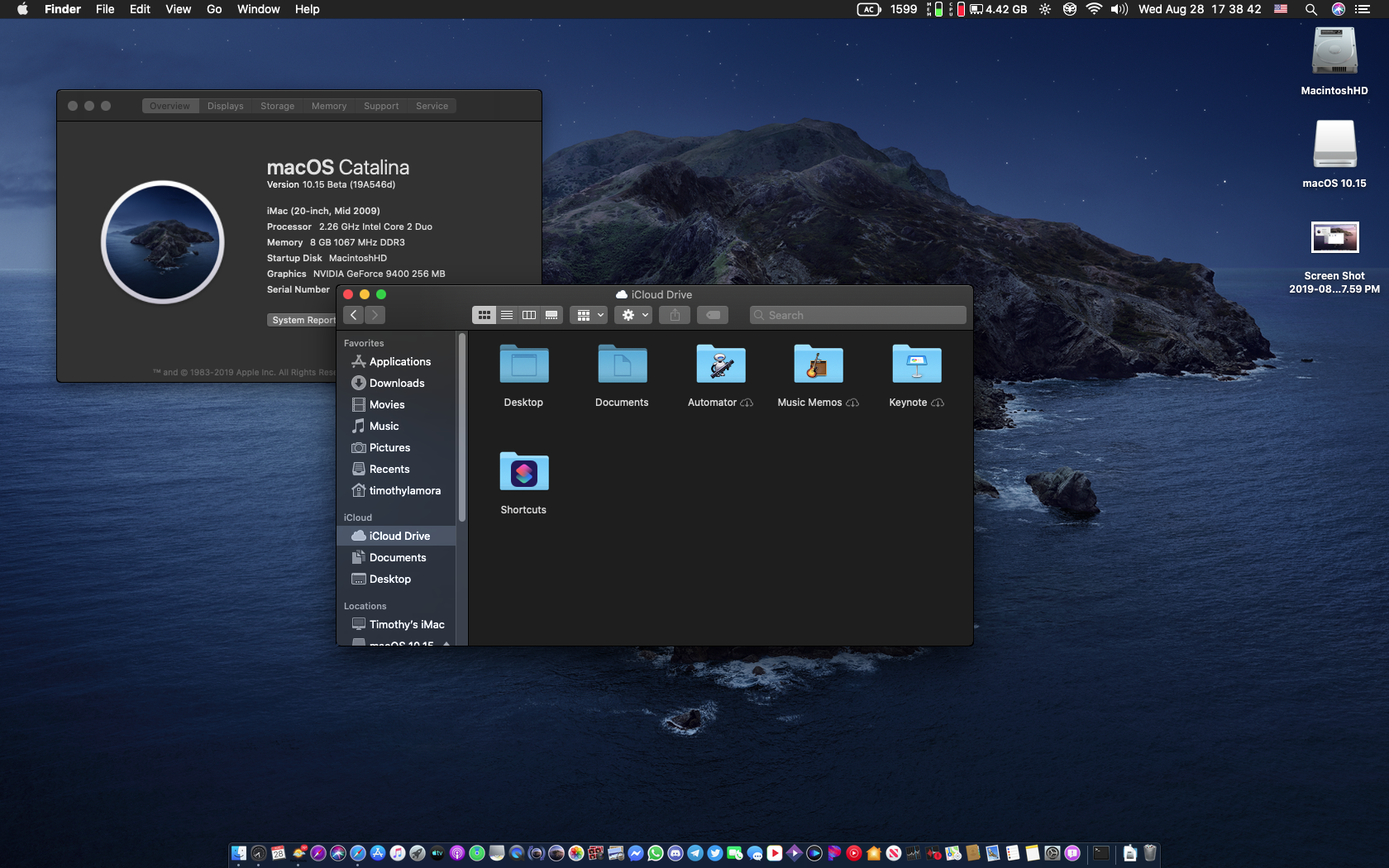Launch Terminal from the Dock

1101,853
